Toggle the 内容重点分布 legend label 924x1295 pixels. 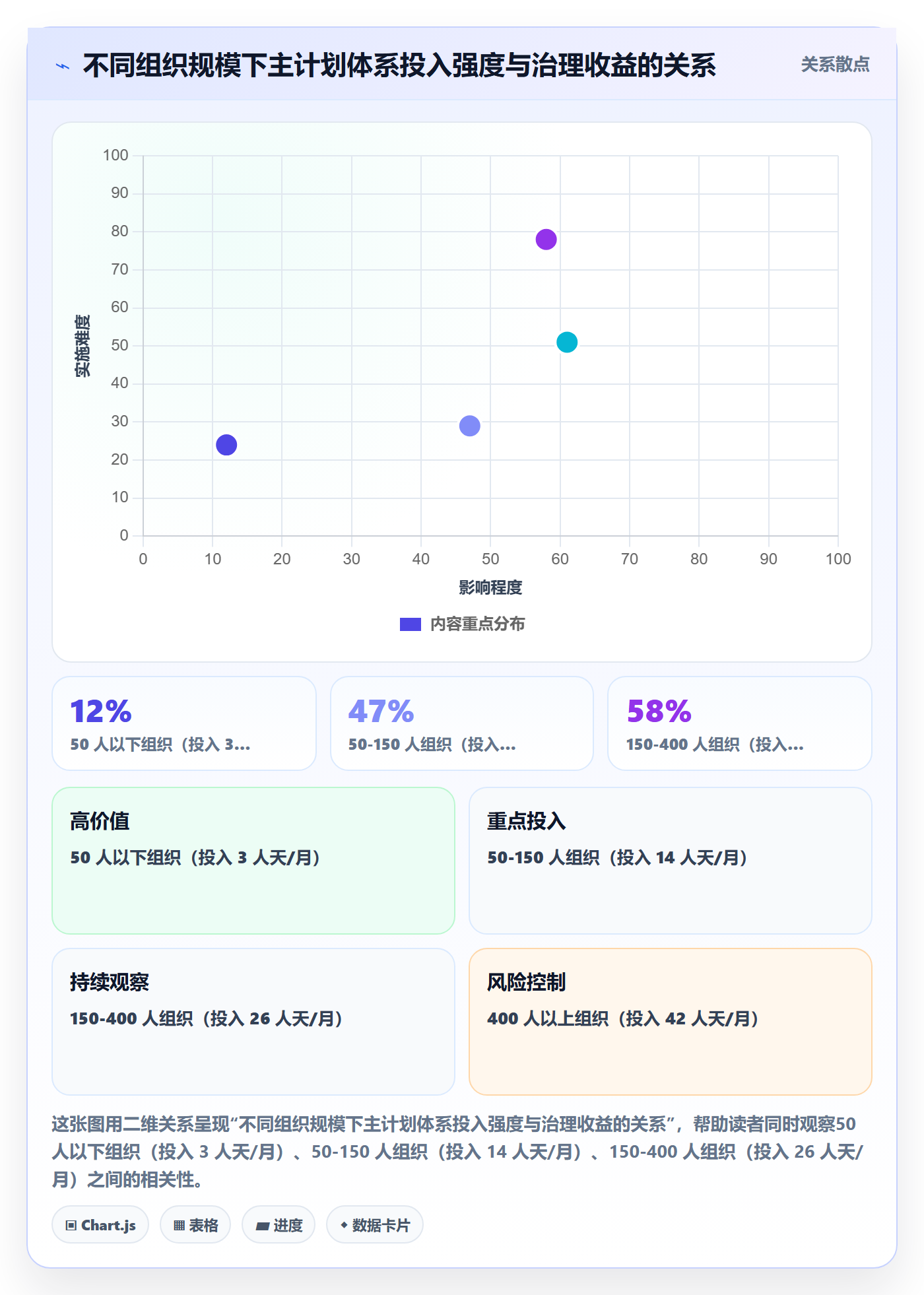[477, 624]
